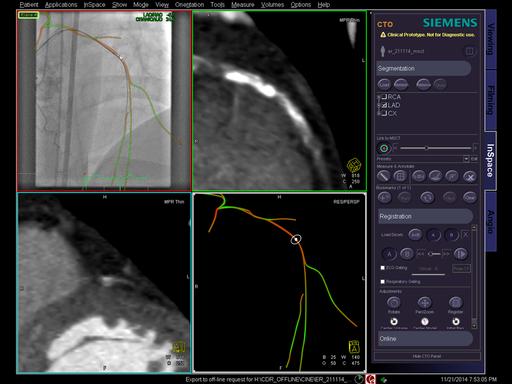Click the Load Scene A button

point(434,235)
